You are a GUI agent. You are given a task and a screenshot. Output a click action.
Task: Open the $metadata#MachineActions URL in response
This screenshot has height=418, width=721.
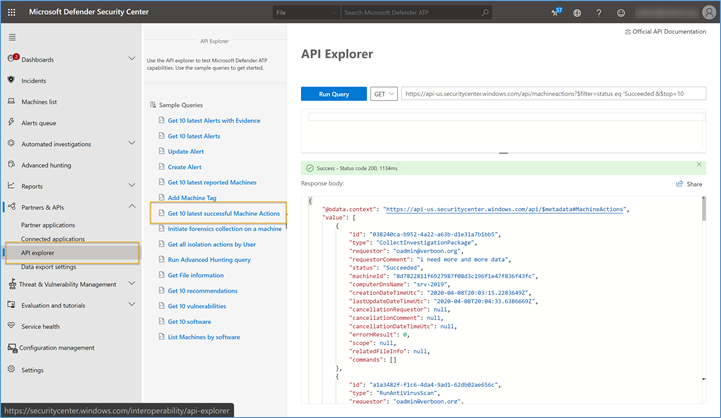point(504,209)
